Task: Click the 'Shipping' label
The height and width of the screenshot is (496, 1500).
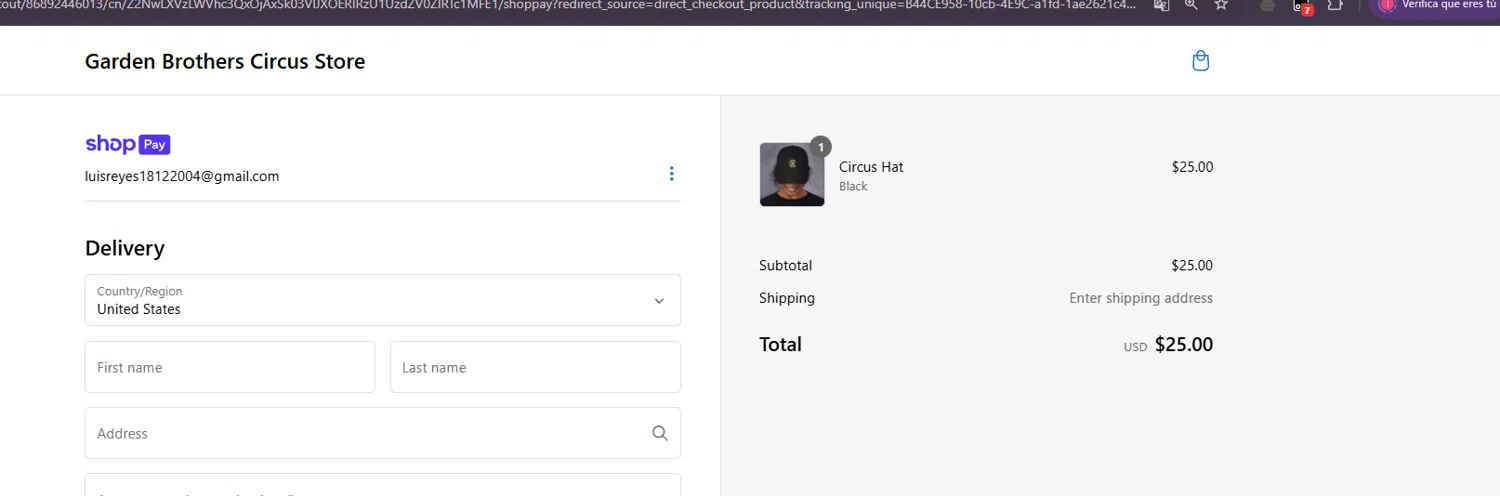Action: click(787, 298)
